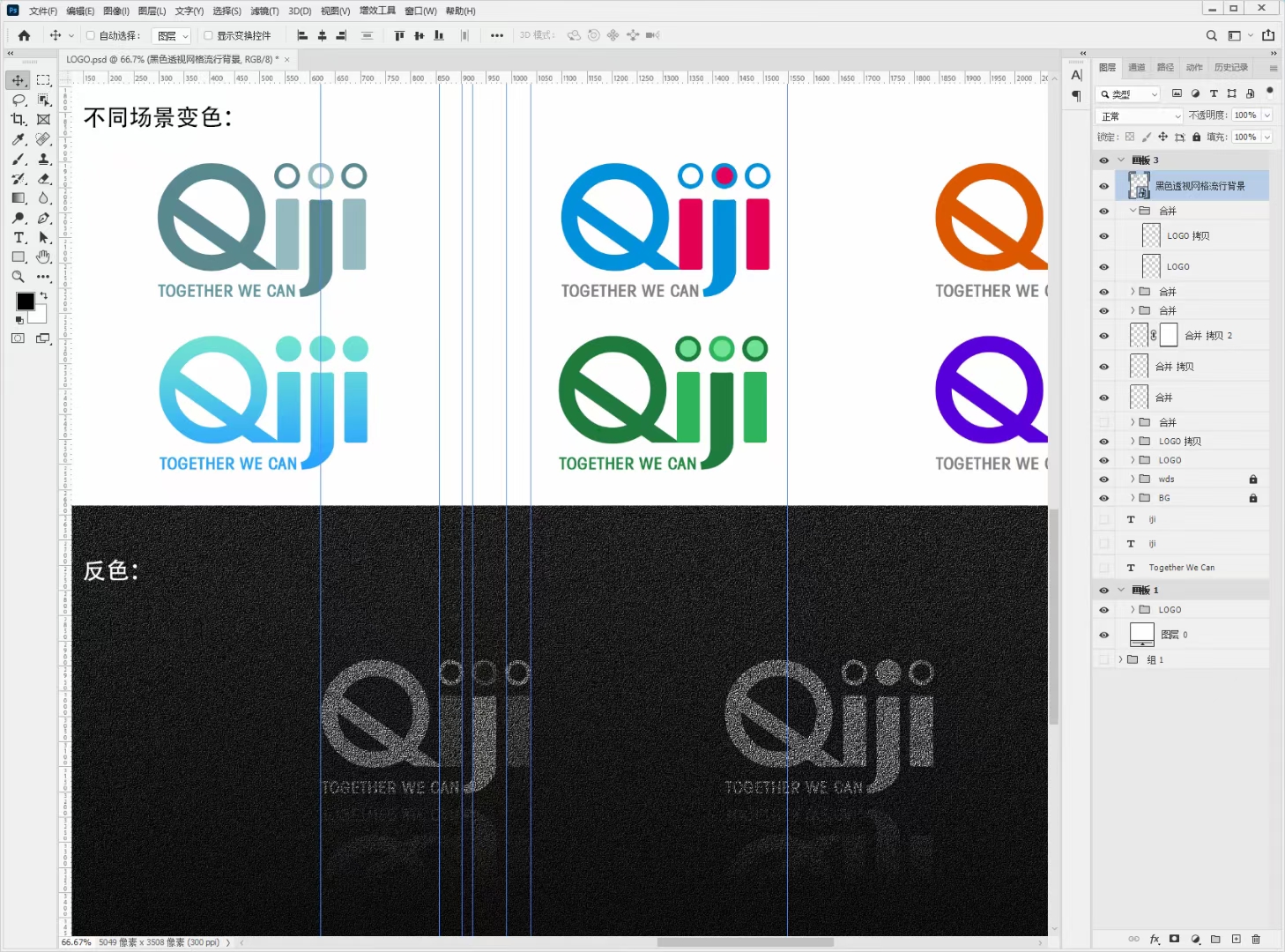Viewport: 1285px width, 952px height.
Task: Select the Eyedropper tool
Action: pos(18,139)
